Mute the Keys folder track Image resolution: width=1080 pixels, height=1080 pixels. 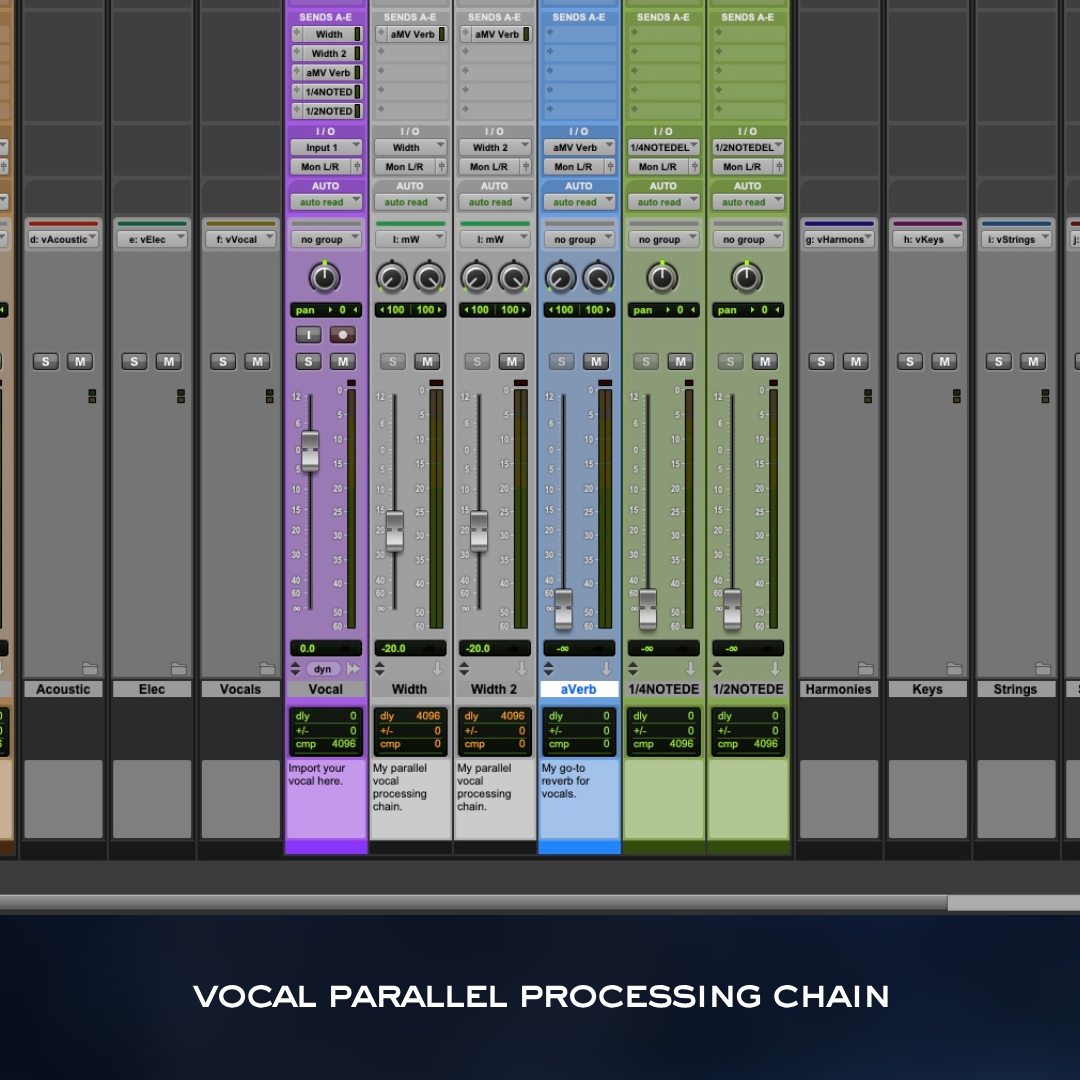(944, 362)
